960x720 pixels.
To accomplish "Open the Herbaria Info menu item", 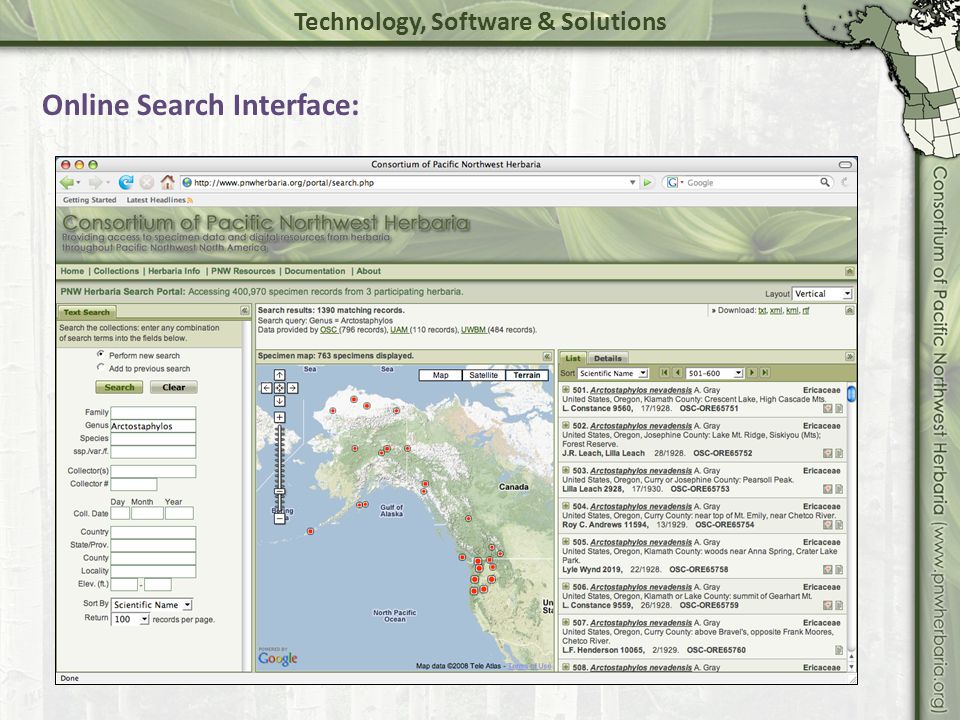I will 174,271.
